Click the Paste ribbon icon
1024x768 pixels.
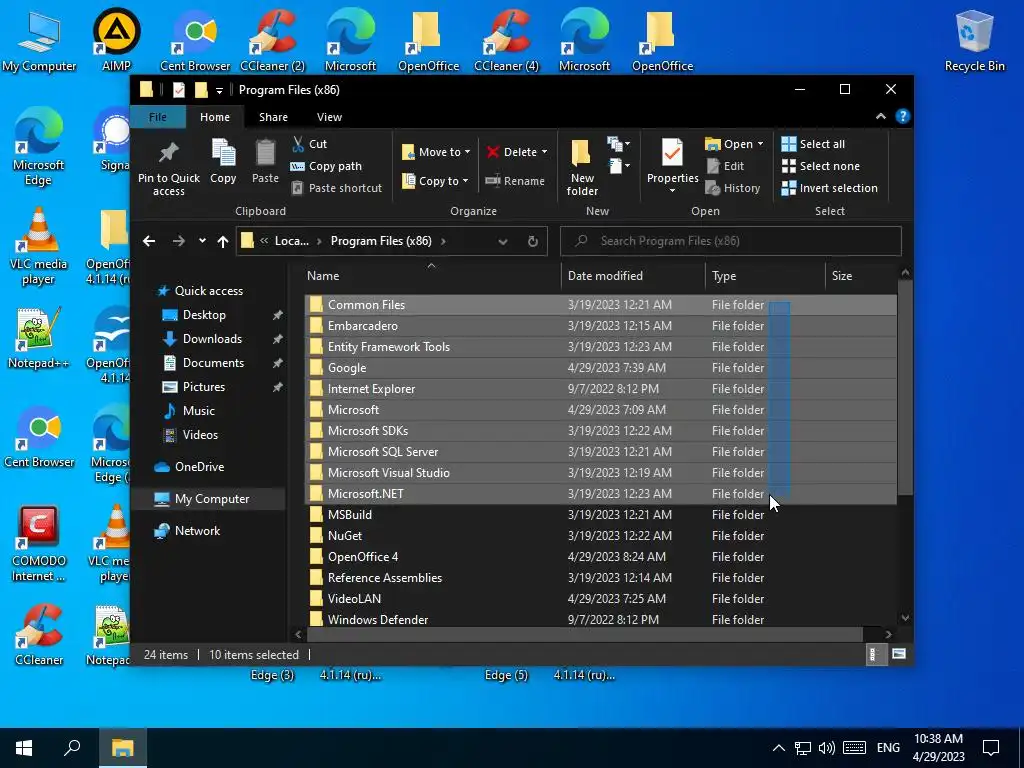265,153
